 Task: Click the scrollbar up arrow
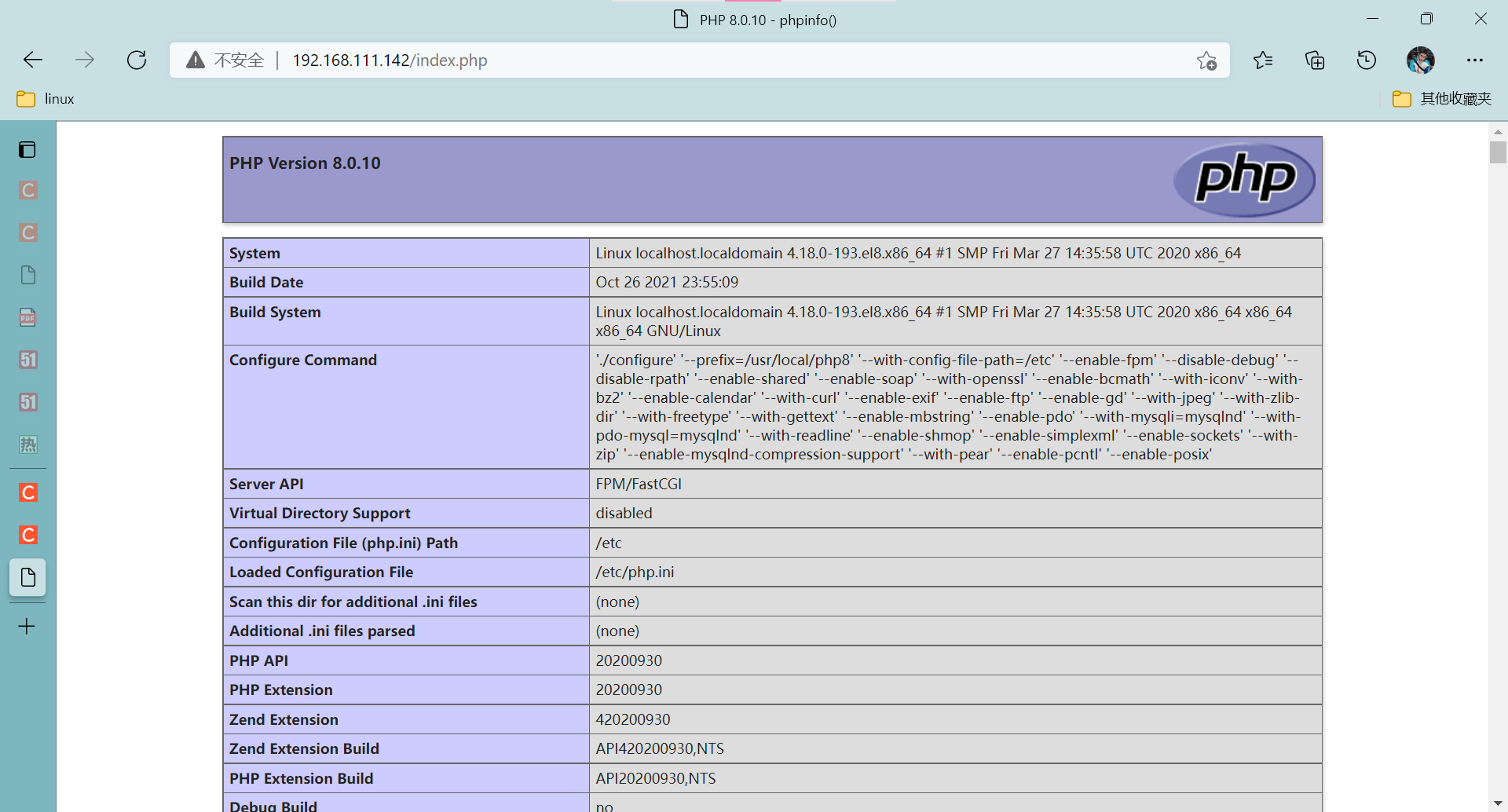pos(1498,131)
